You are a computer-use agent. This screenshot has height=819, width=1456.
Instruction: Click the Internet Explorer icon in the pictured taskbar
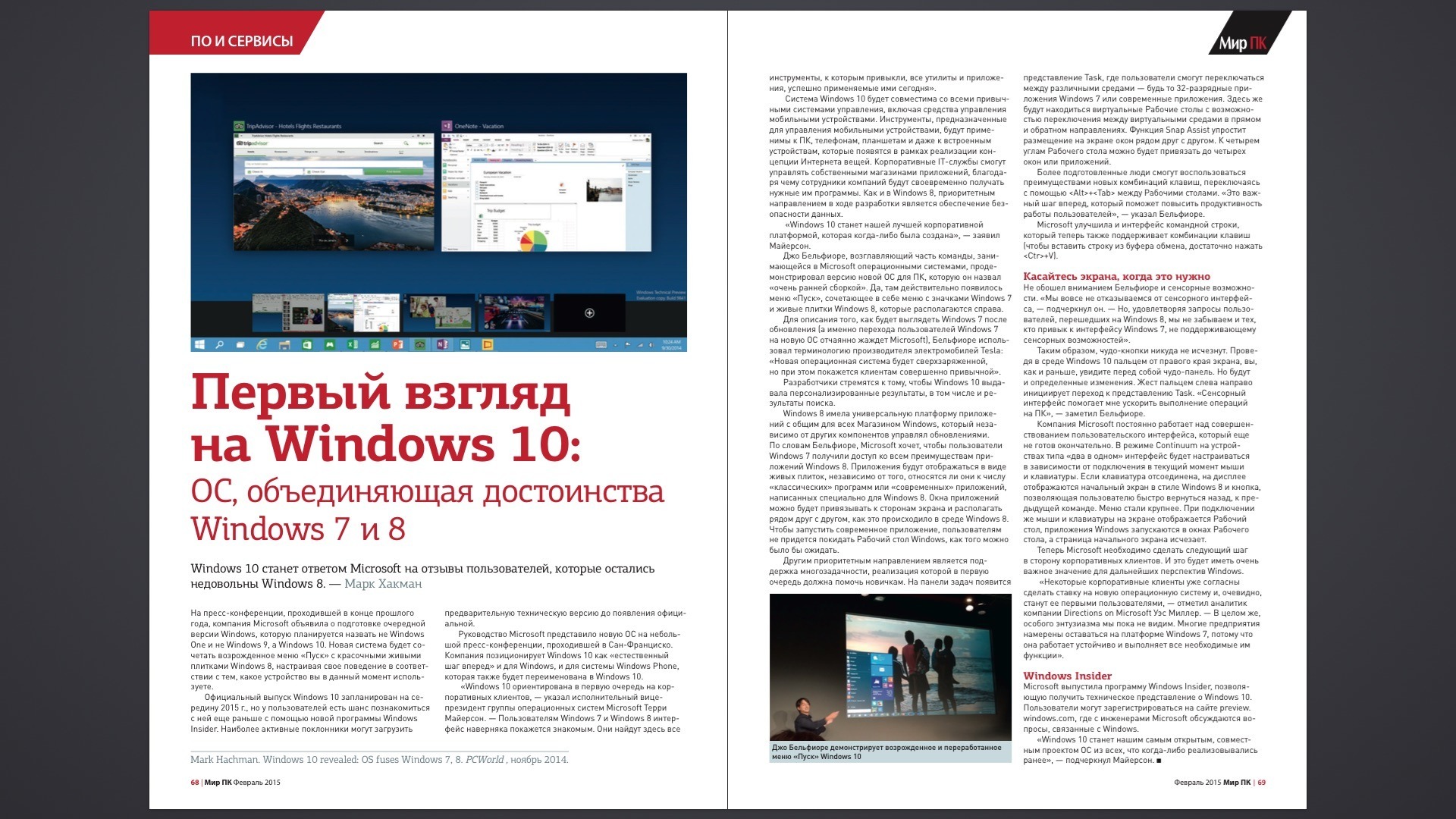point(262,344)
